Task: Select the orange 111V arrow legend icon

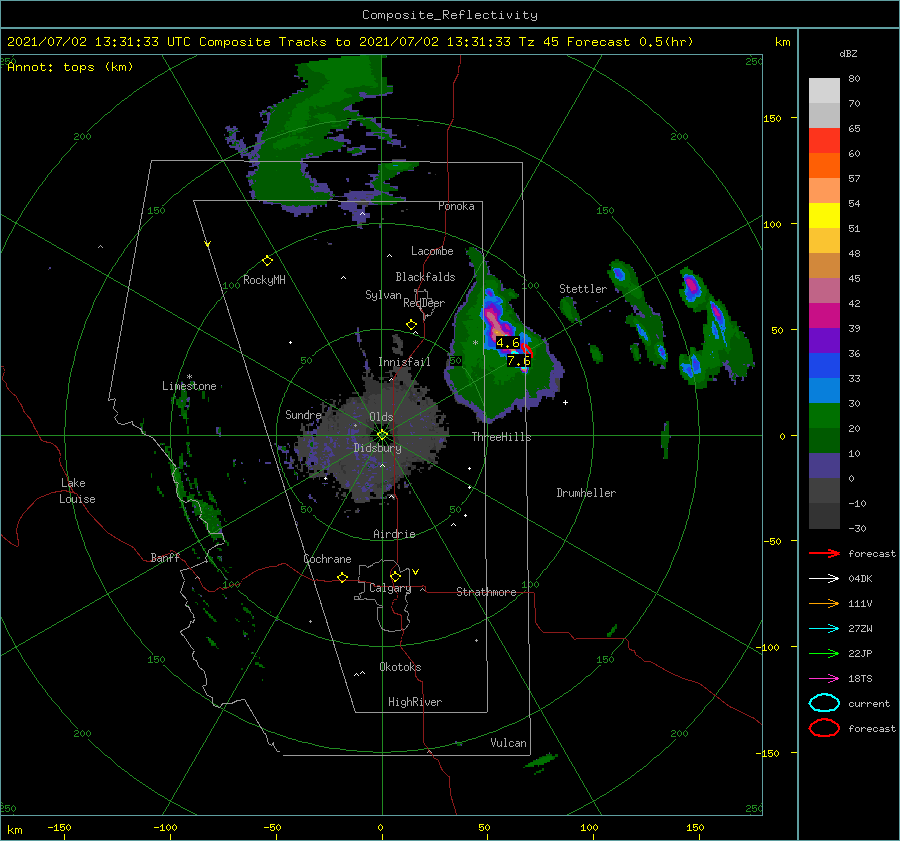Action: [824, 603]
